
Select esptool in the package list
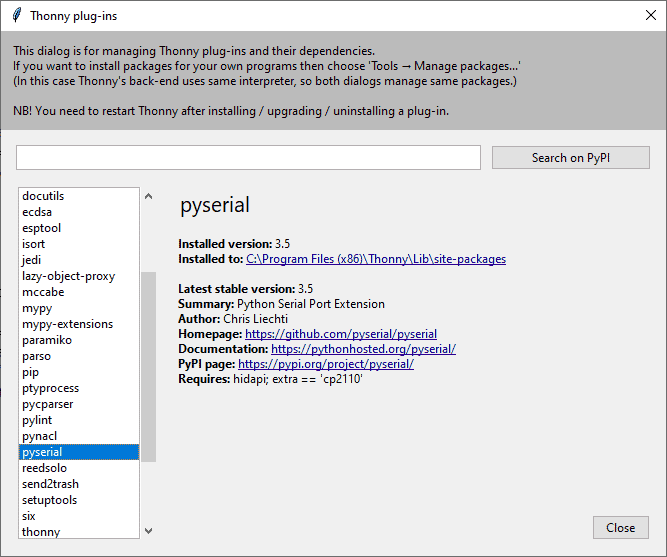79,228
